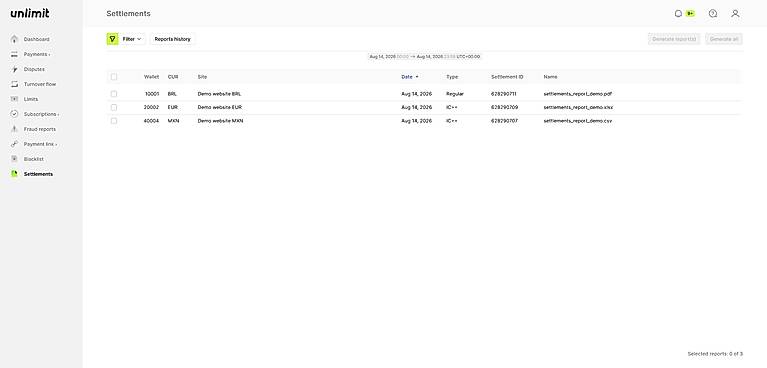Toggle the select-all checkbox in table header
This screenshot has height=368, width=767.
click(114, 77)
